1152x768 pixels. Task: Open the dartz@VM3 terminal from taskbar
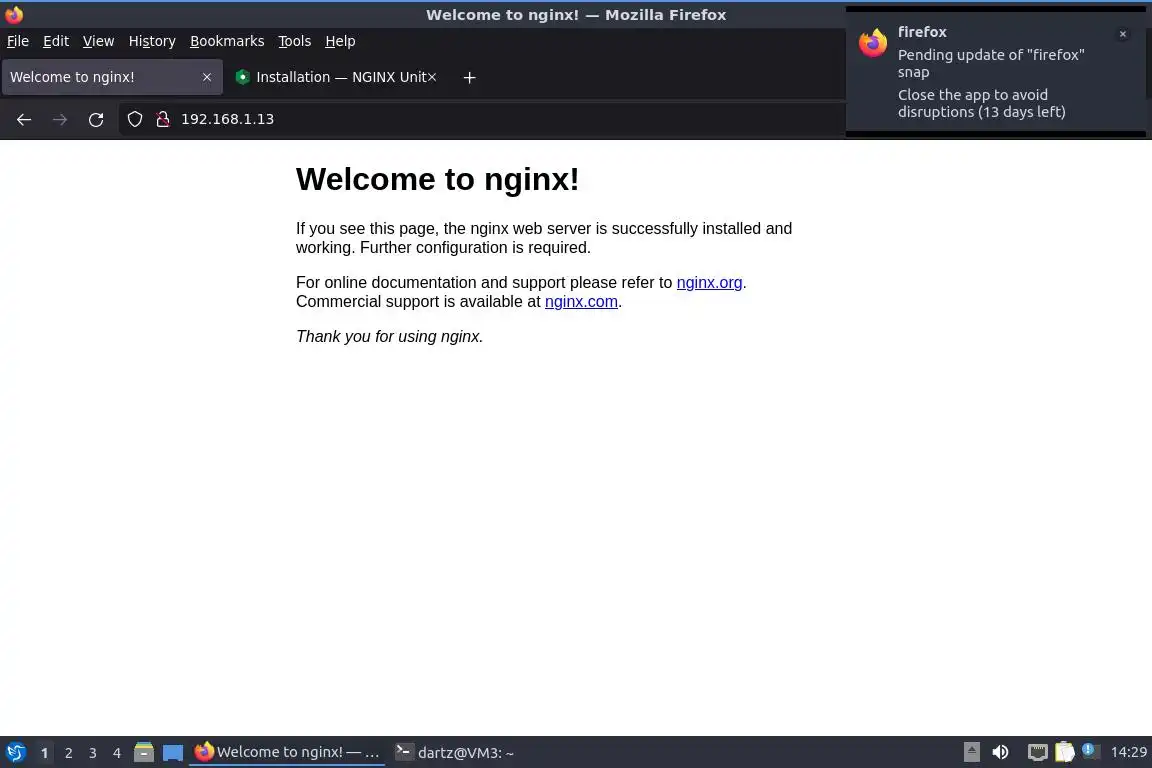pos(456,753)
